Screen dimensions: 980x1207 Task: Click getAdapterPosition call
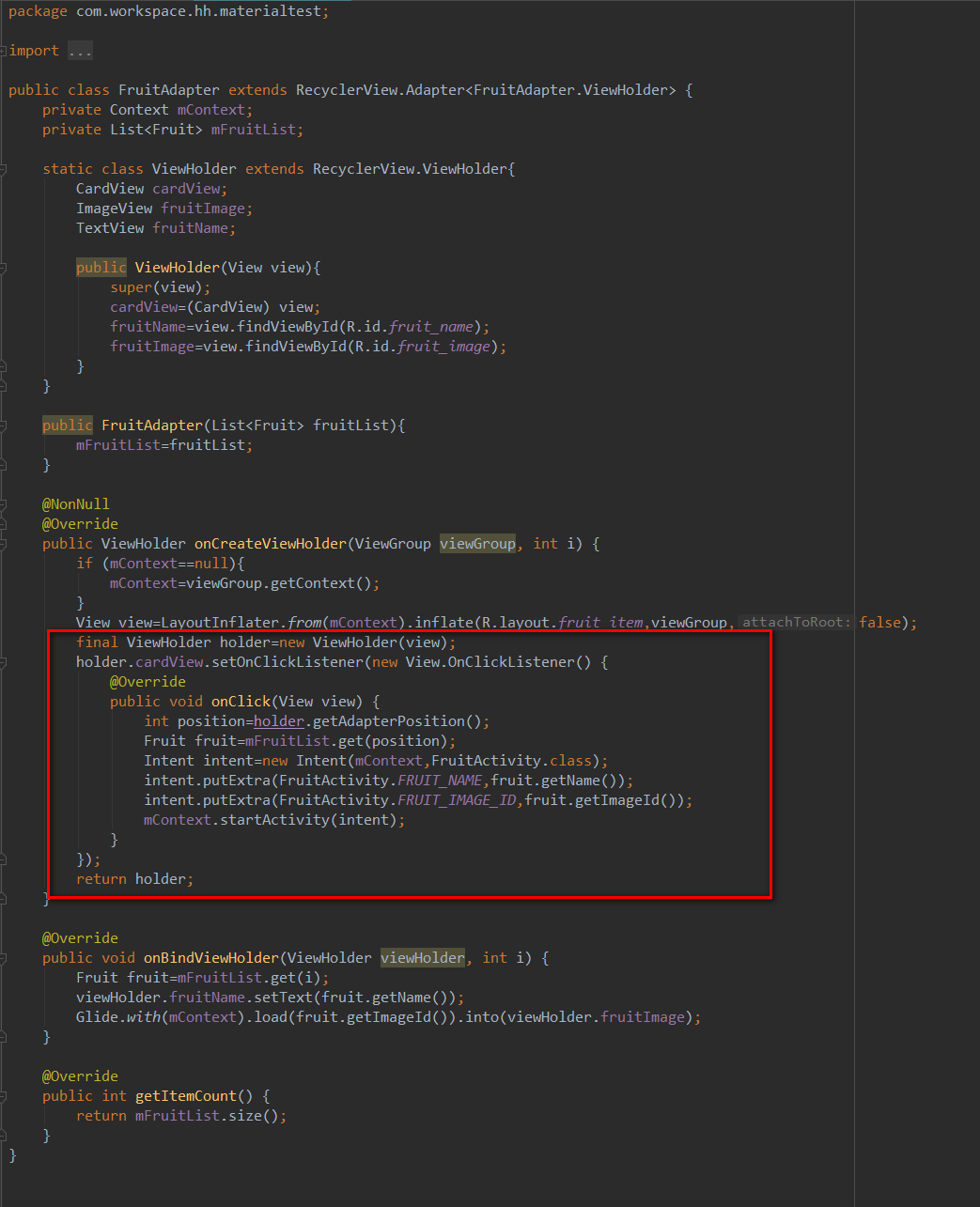pyautogui.click(x=389, y=721)
